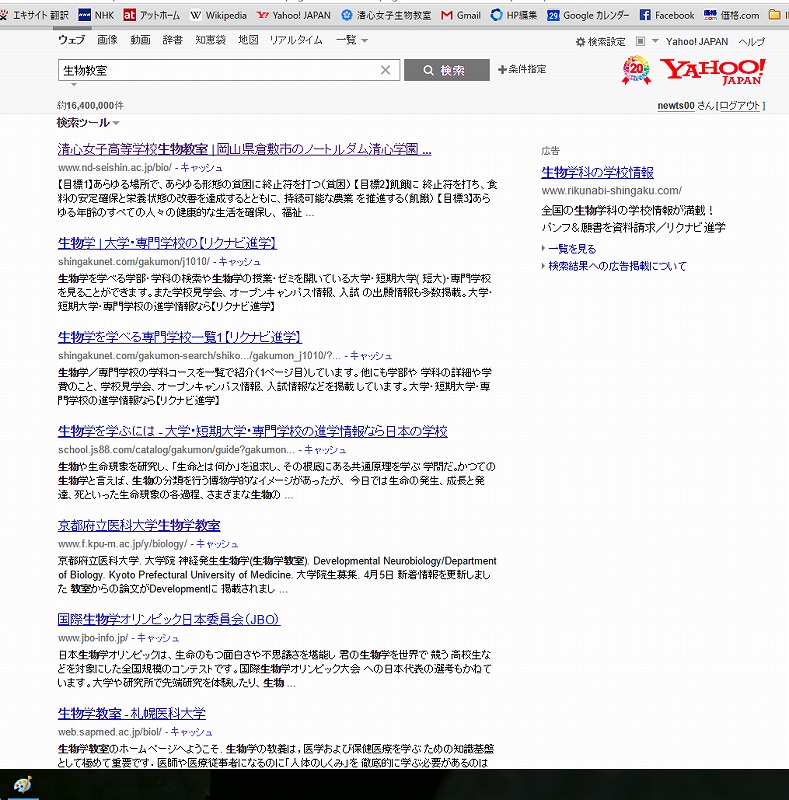Viewport: 789px width, 800px height.
Task: Open cache for gakumon-search result
Action: pyautogui.click(x=371, y=356)
